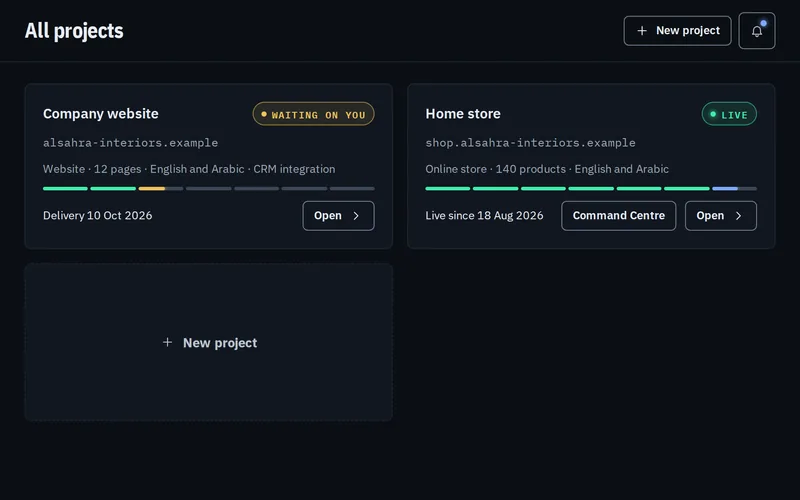Click Home store progress bar
The image size is (800, 500).
coord(591,188)
